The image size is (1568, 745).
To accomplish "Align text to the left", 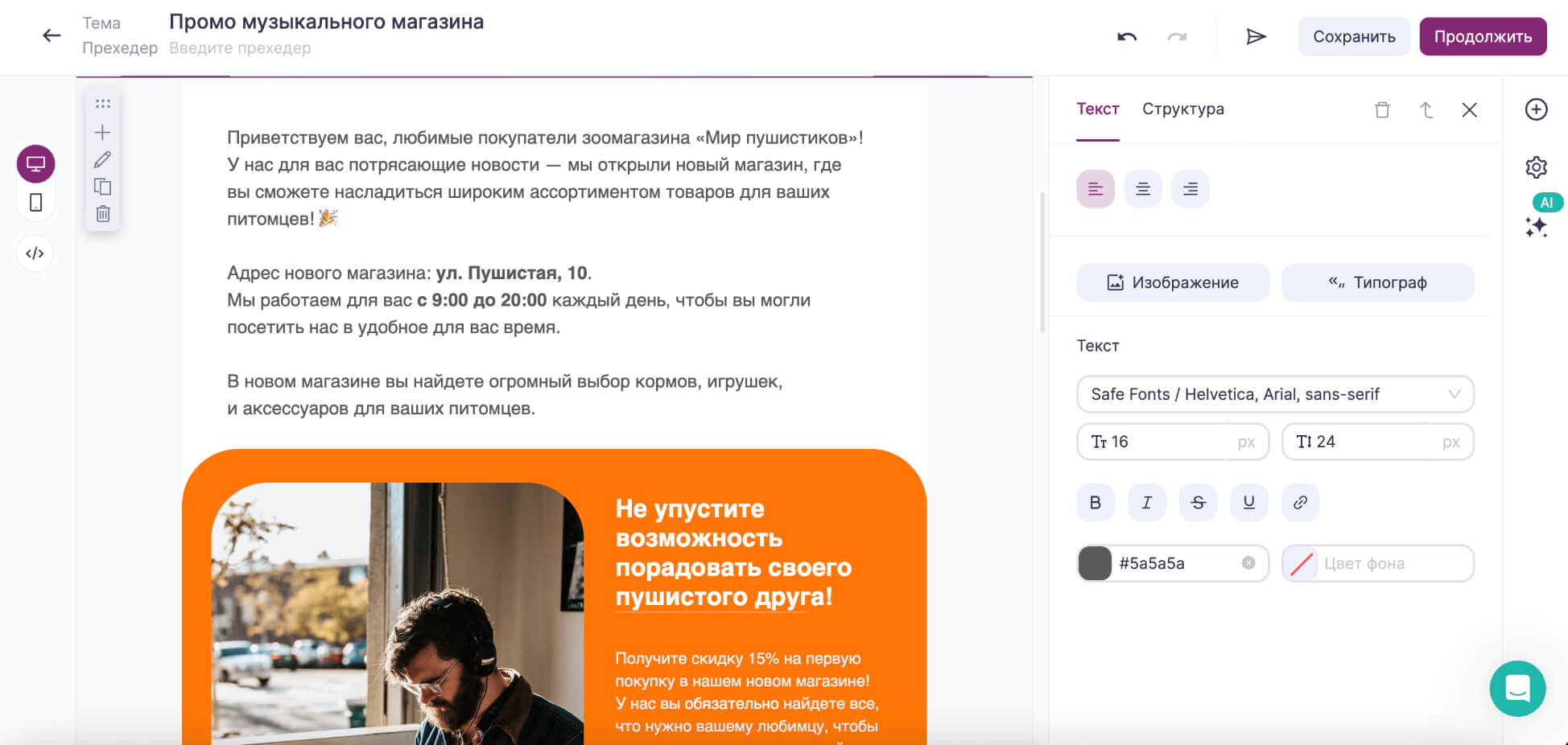I will 1096,189.
